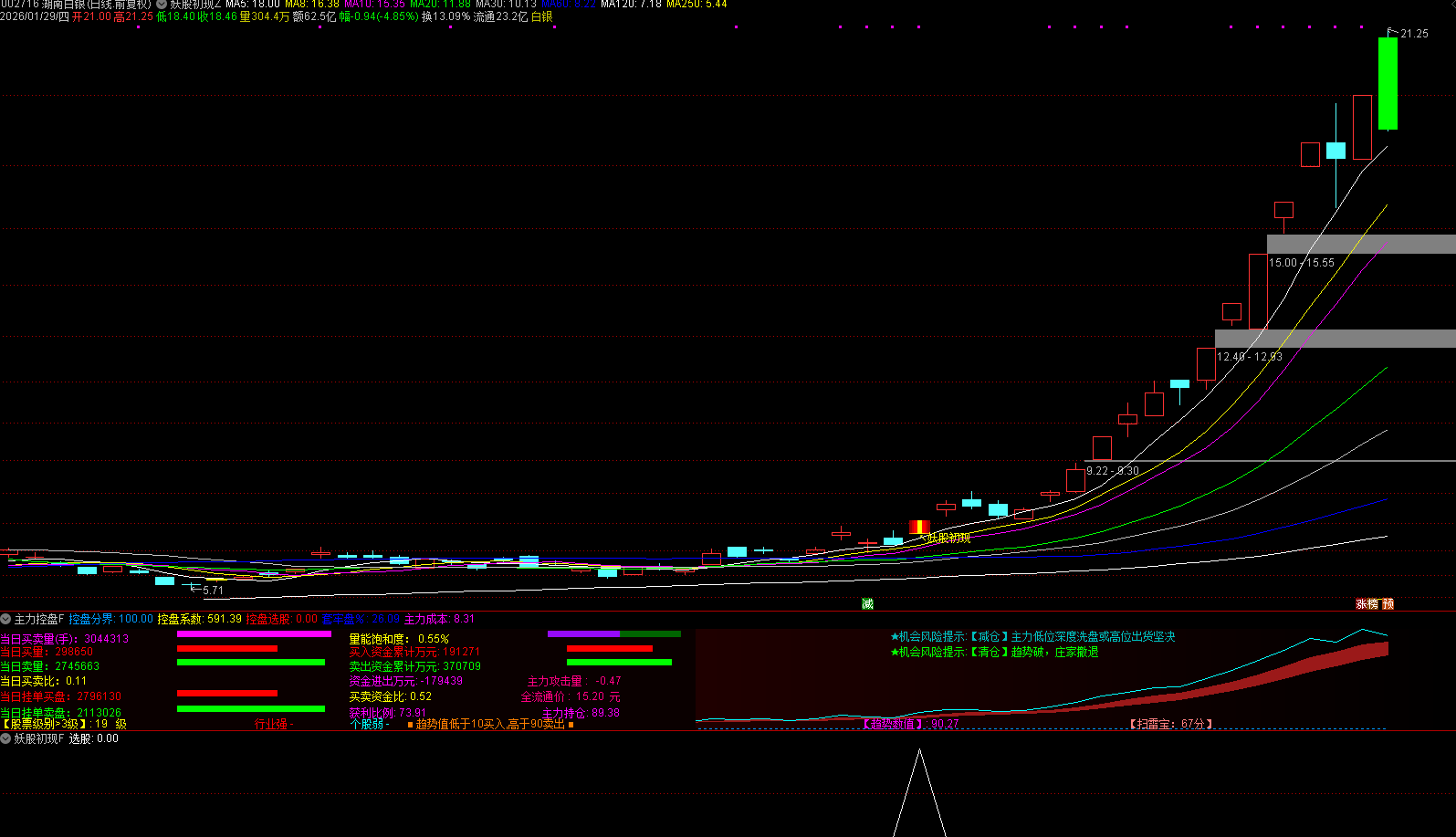Click 卖出资金累计万元: 370709 text
The height and width of the screenshot is (837, 1456).
tap(415, 666)
